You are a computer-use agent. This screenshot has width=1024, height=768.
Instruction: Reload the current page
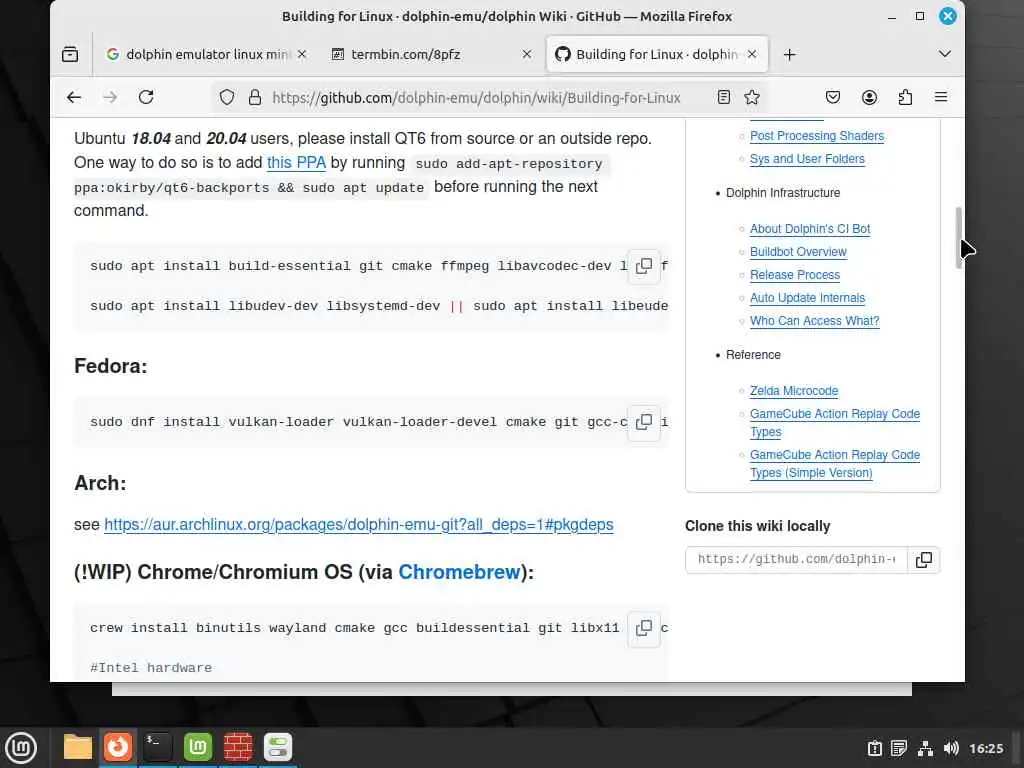(x=146, y=97)
